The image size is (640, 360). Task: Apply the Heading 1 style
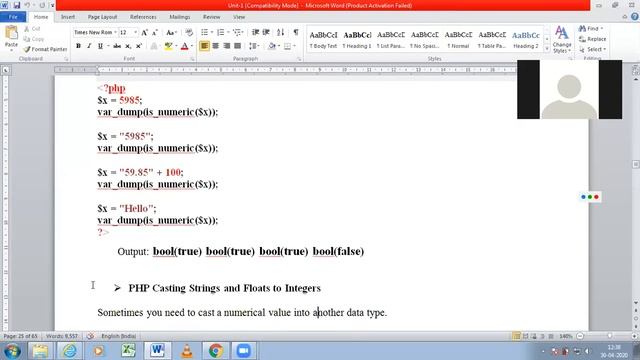tap(357, 40)
